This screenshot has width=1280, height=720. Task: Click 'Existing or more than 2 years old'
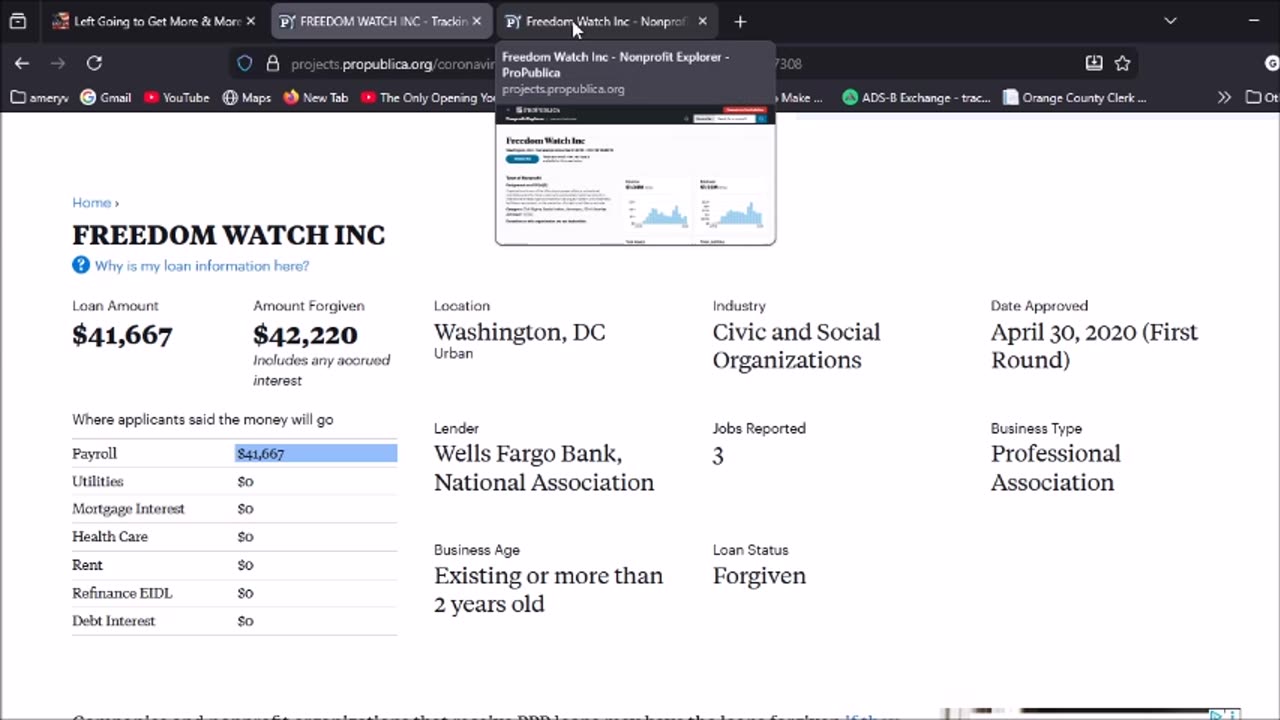click(x=548, y=590)
